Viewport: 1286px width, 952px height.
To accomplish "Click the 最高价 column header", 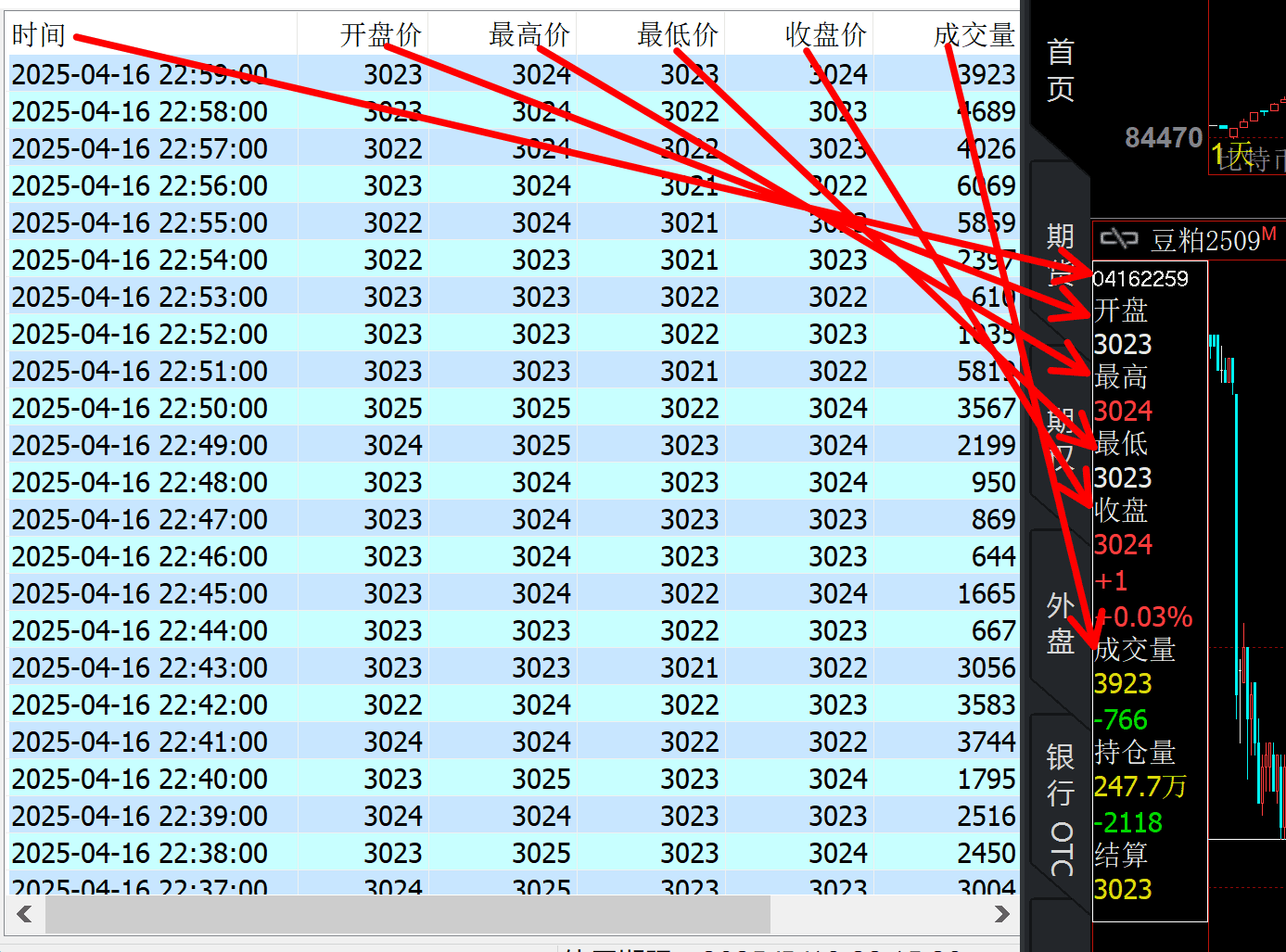I will [528, 35].
